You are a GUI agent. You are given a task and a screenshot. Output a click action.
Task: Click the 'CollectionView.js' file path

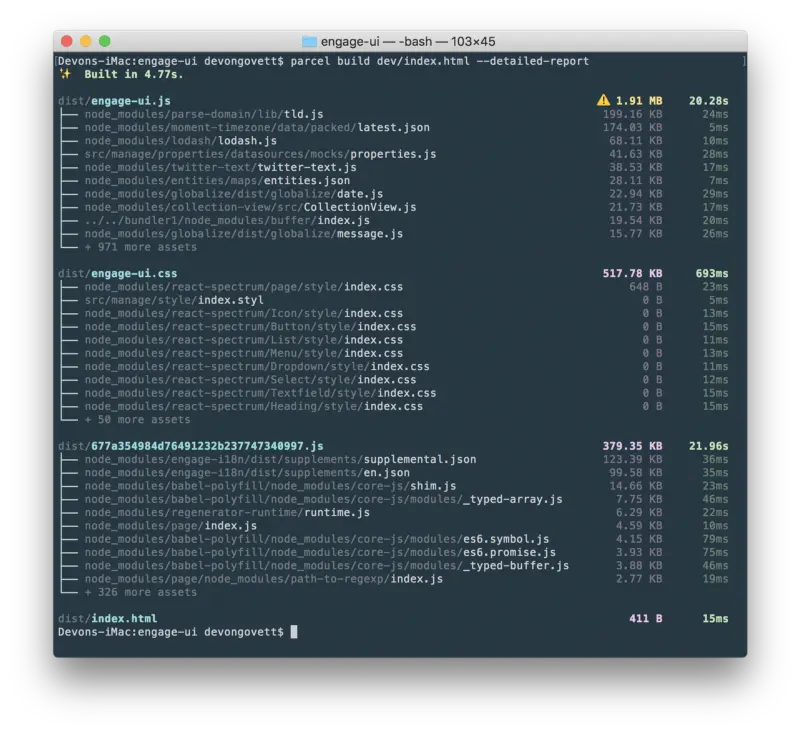[251, 207]
